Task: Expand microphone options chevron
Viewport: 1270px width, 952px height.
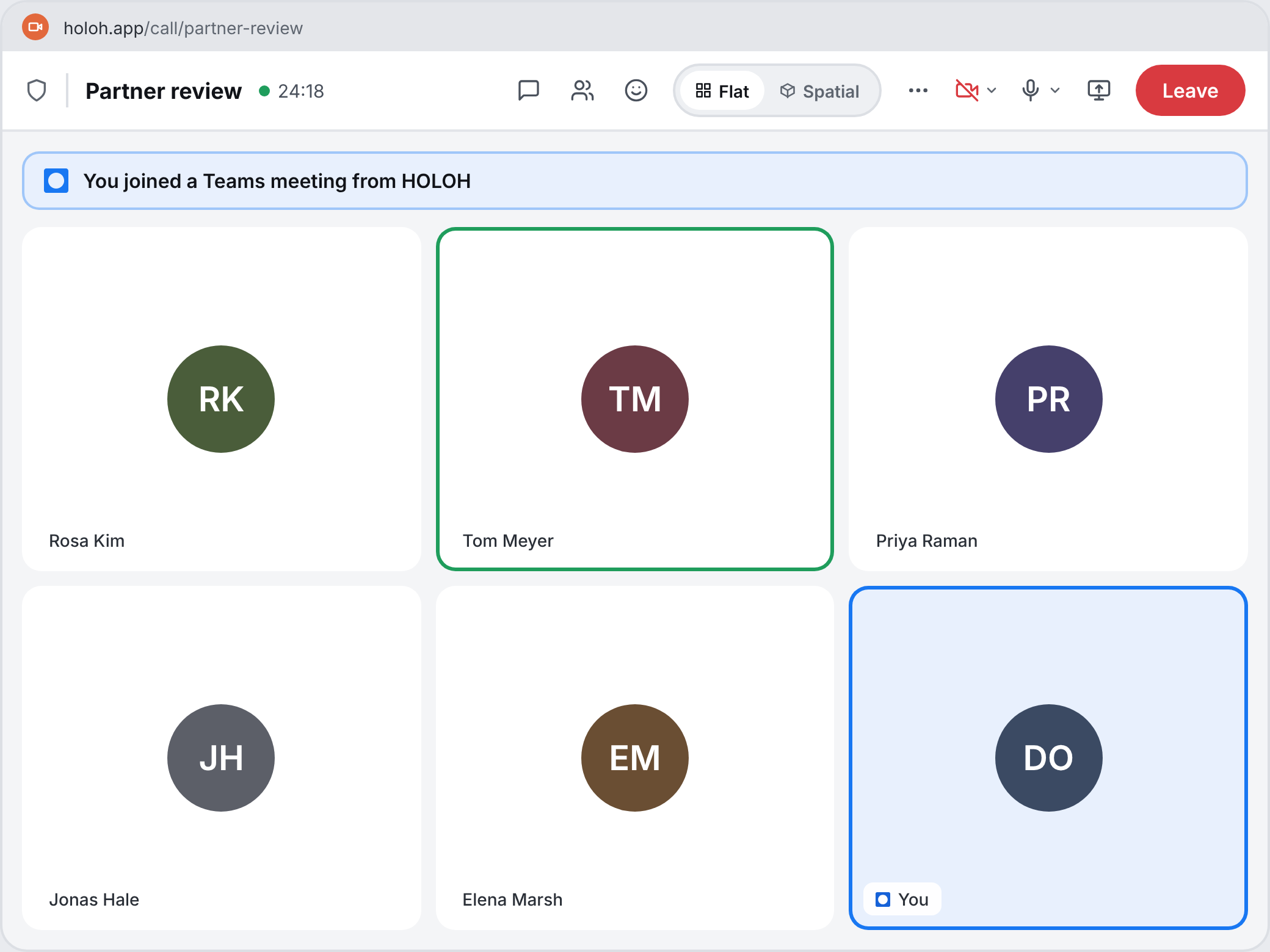Action: [1055, 90]
